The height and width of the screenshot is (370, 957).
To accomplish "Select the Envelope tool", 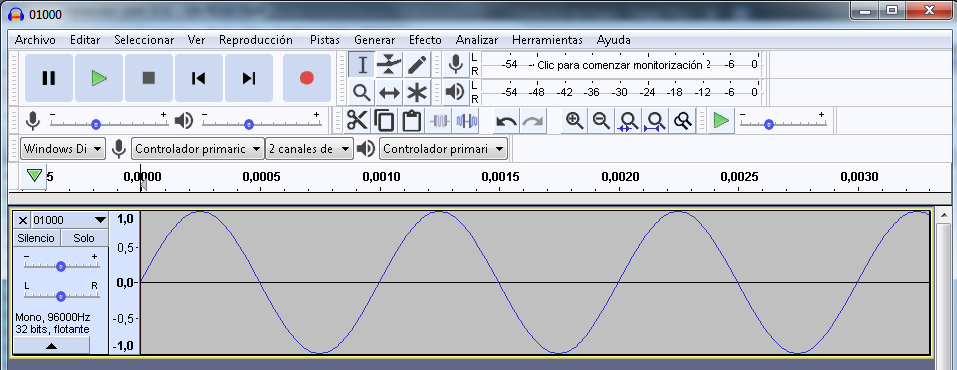I will pos(389,64).
